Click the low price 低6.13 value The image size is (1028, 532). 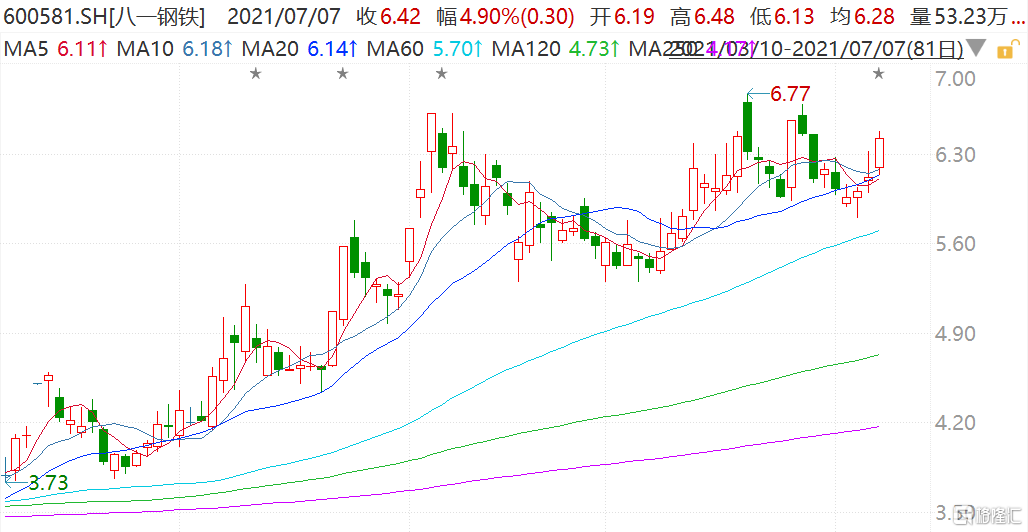point(782,18)
